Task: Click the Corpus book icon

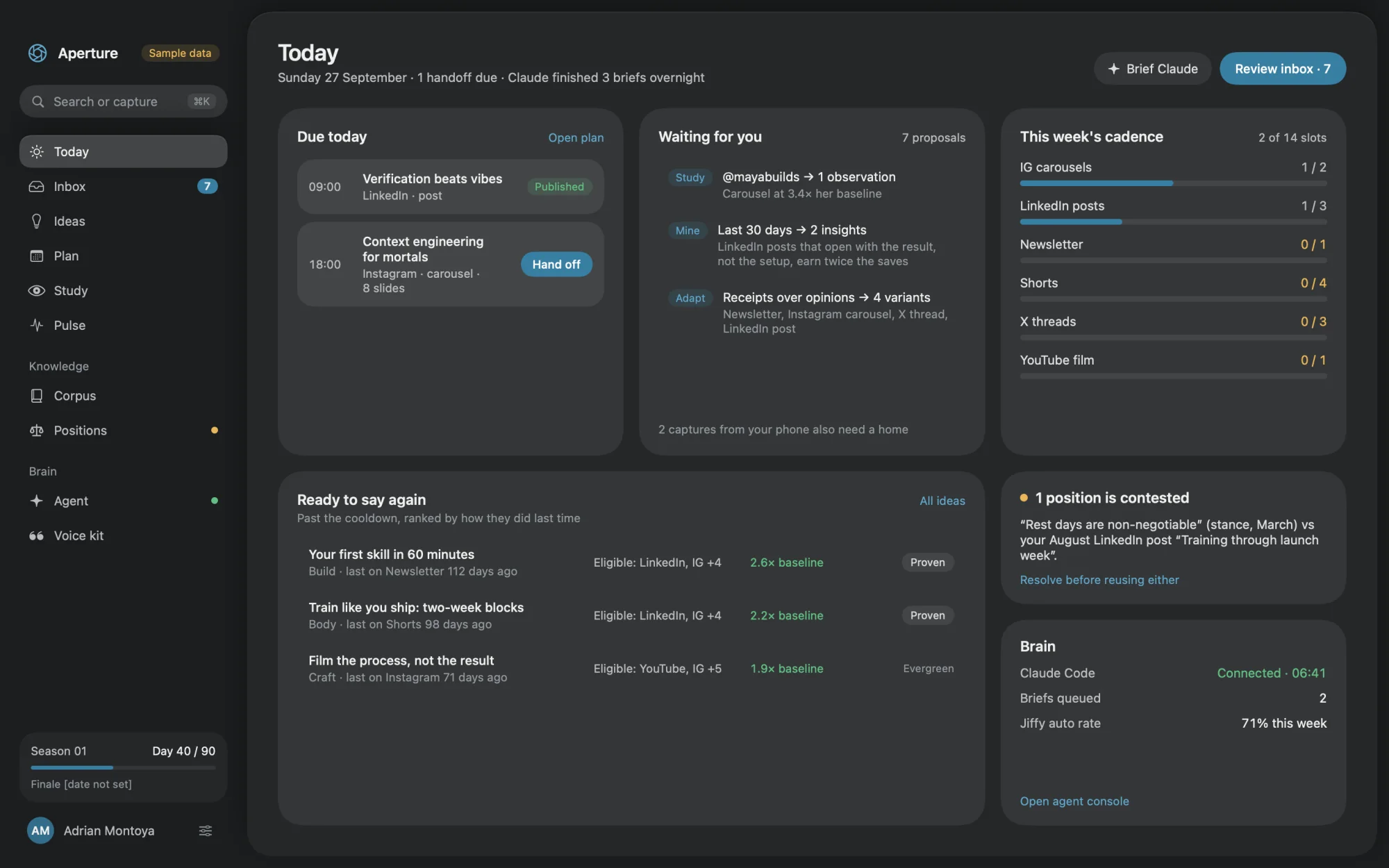Action: point(37,395)
